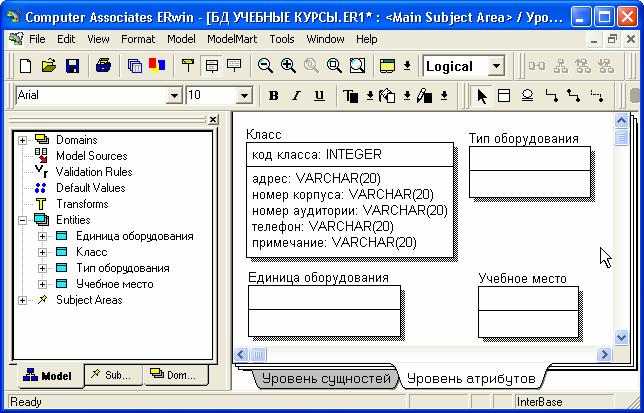Click the Fill color bucket icon
Image resolution: width=644 pixels, height=413 pixels.
pyautogui.click(x=387, y=96)
